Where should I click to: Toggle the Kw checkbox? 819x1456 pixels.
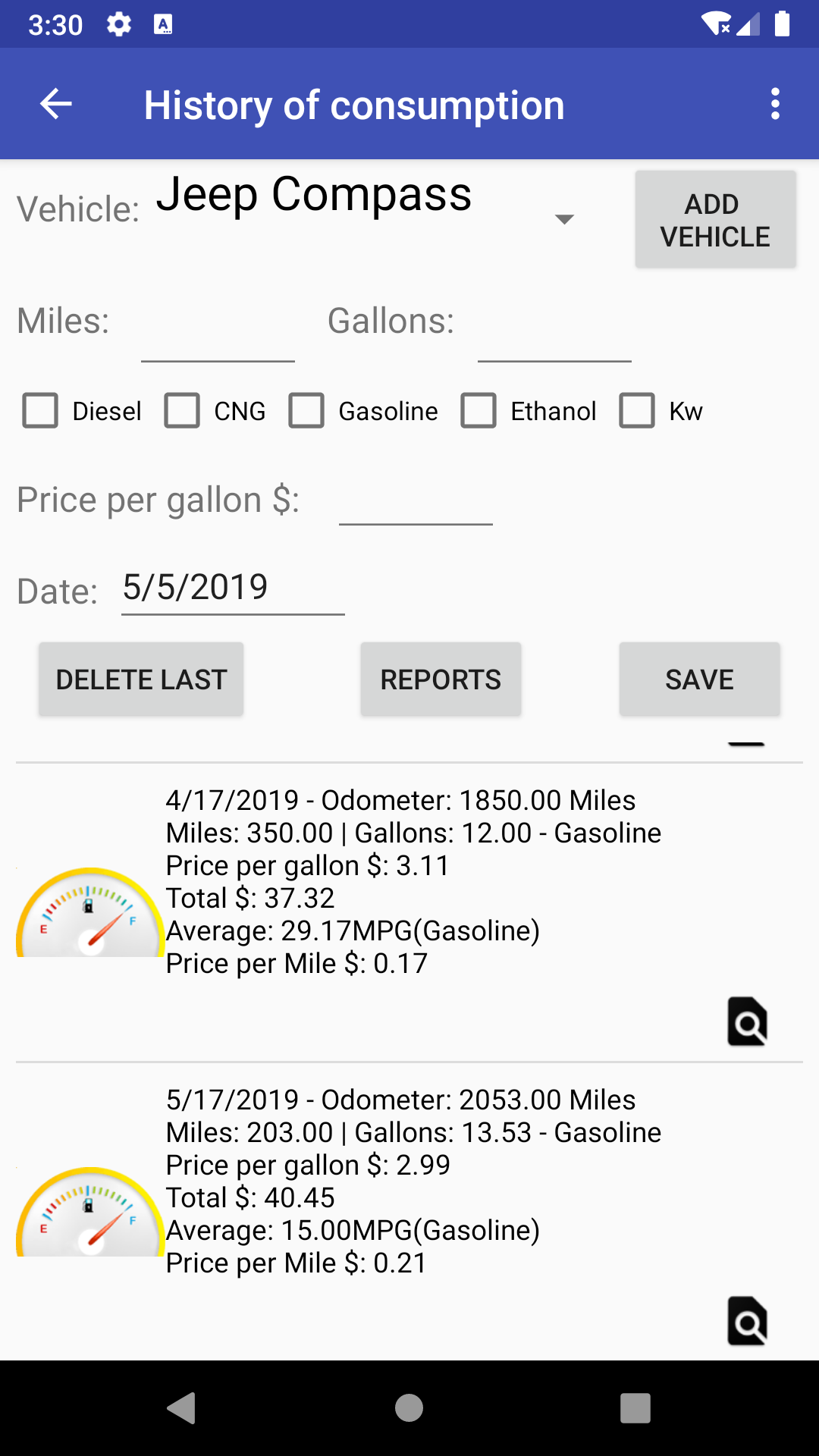637,411
